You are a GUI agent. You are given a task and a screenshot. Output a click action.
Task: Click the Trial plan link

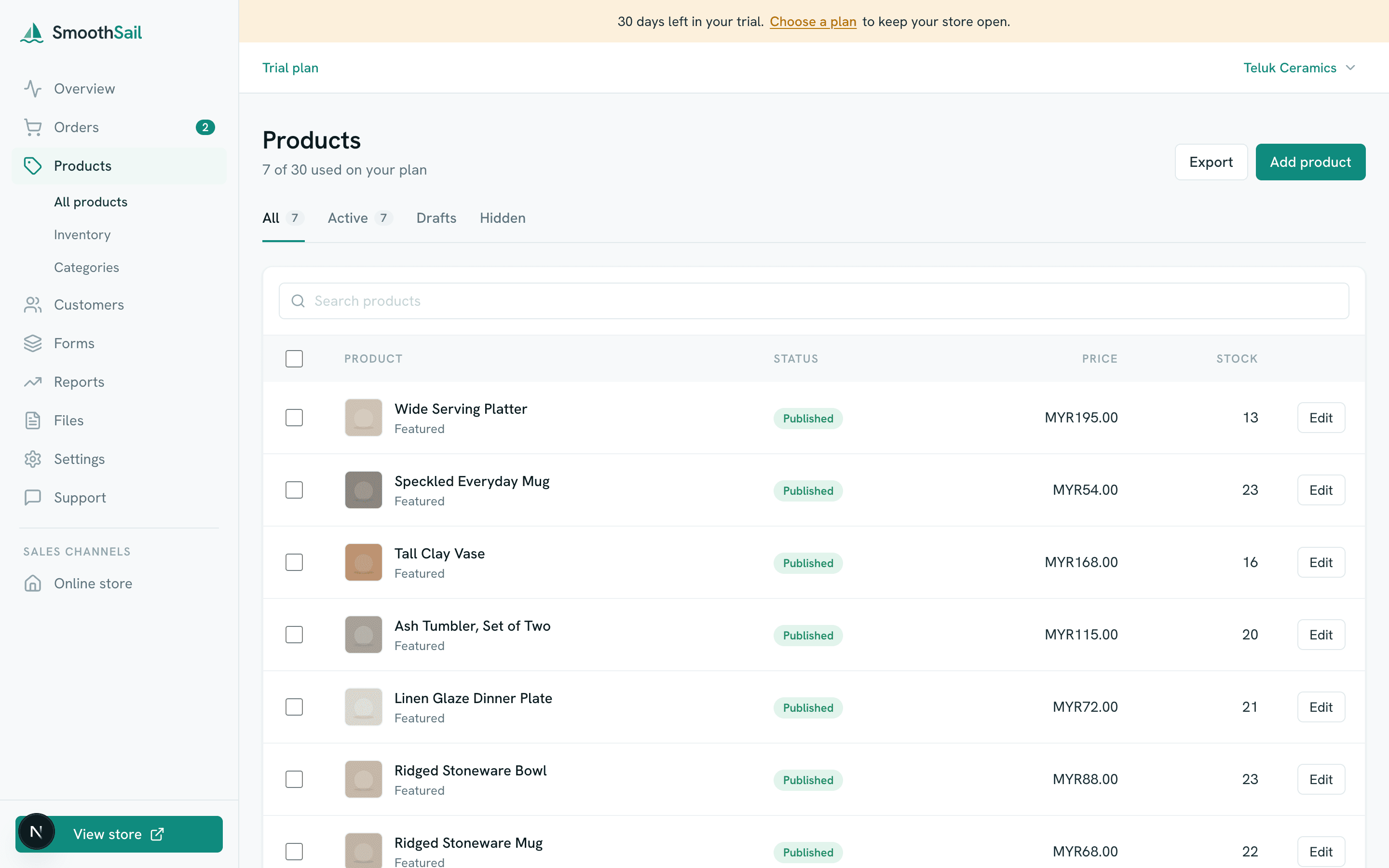[x=290, y=68]
